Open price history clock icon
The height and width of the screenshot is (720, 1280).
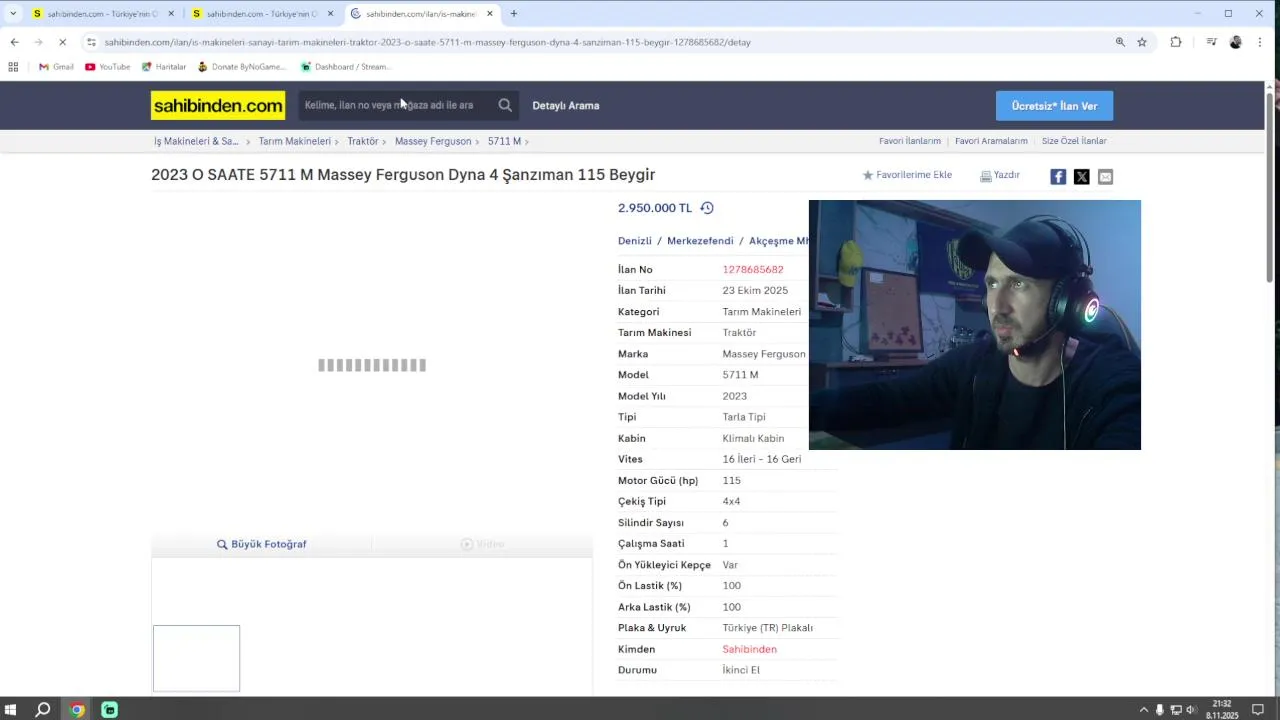(x=707, y=208)
